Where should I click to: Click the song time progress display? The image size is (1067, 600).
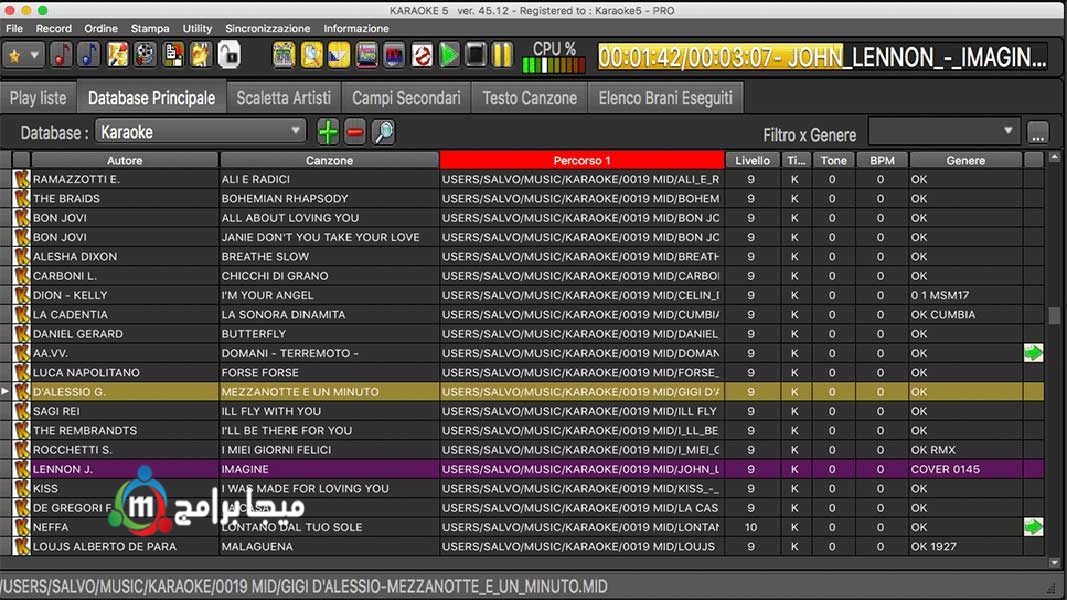point(822,57)
